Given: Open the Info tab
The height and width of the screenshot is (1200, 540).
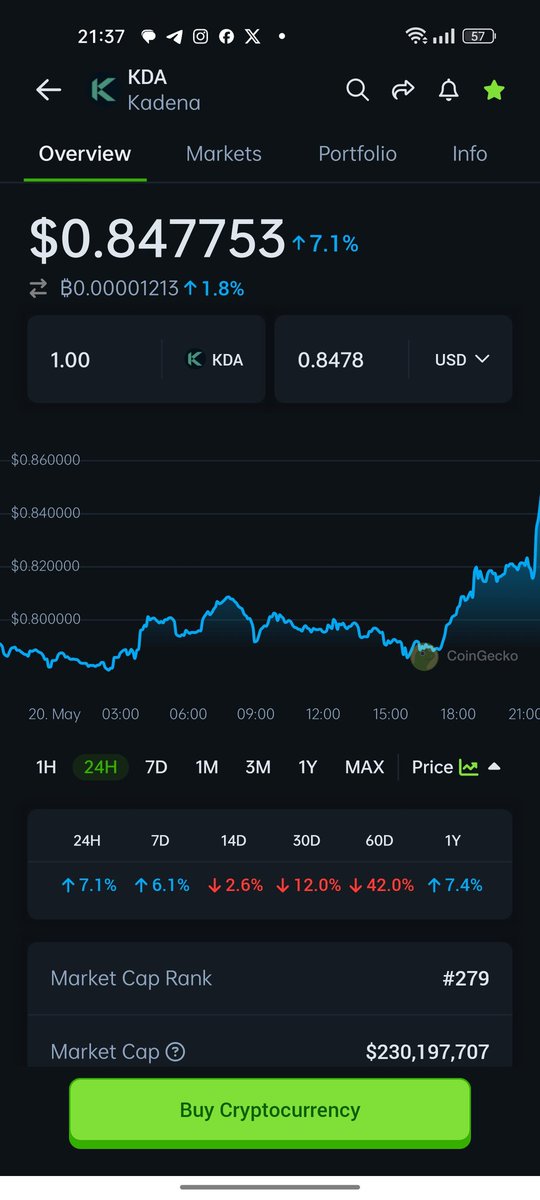Looking at the screenshot, I should pyautogui.click(x=469, y=154).
